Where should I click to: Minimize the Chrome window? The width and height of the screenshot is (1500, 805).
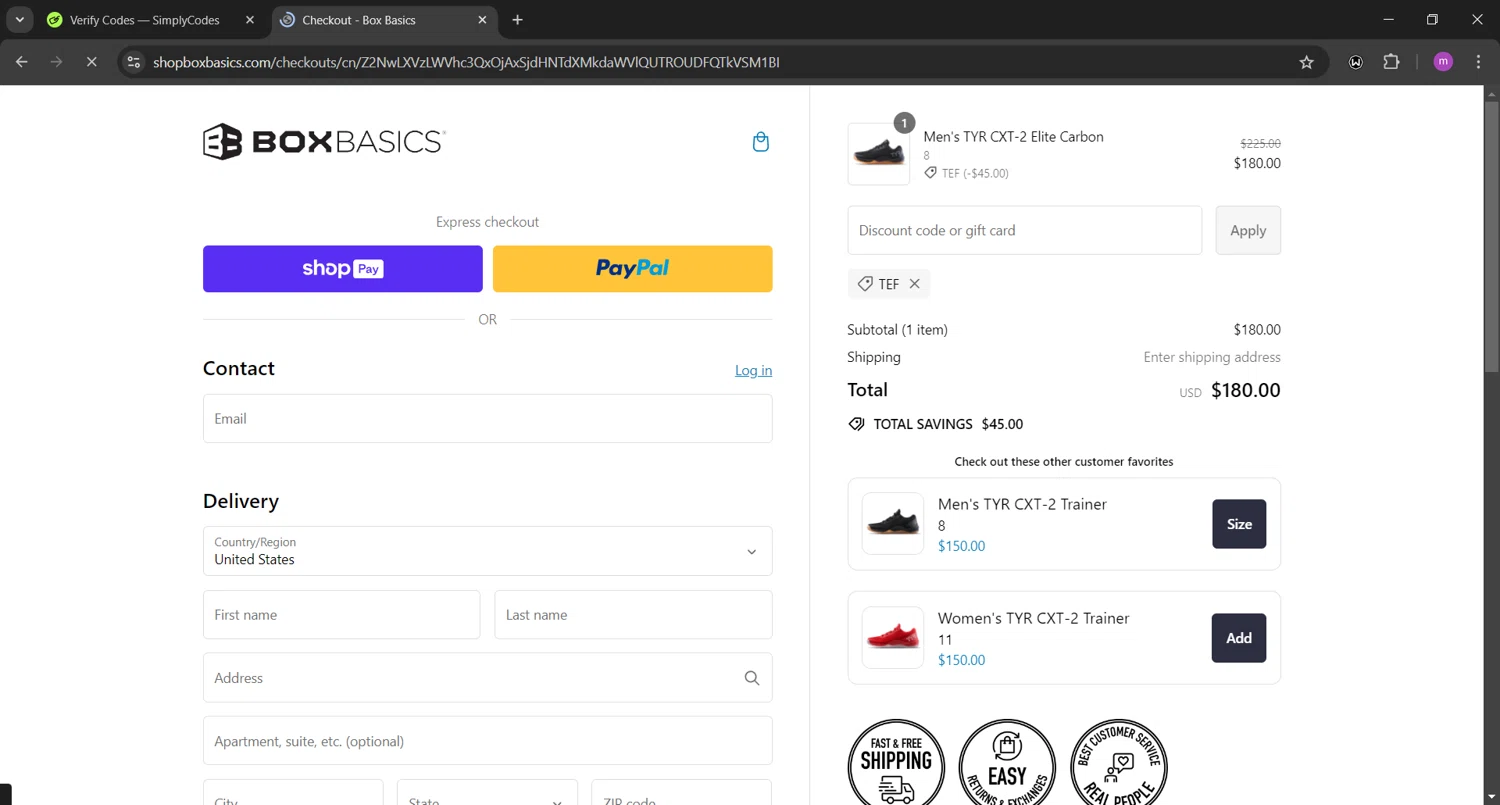pos(1387,20)
